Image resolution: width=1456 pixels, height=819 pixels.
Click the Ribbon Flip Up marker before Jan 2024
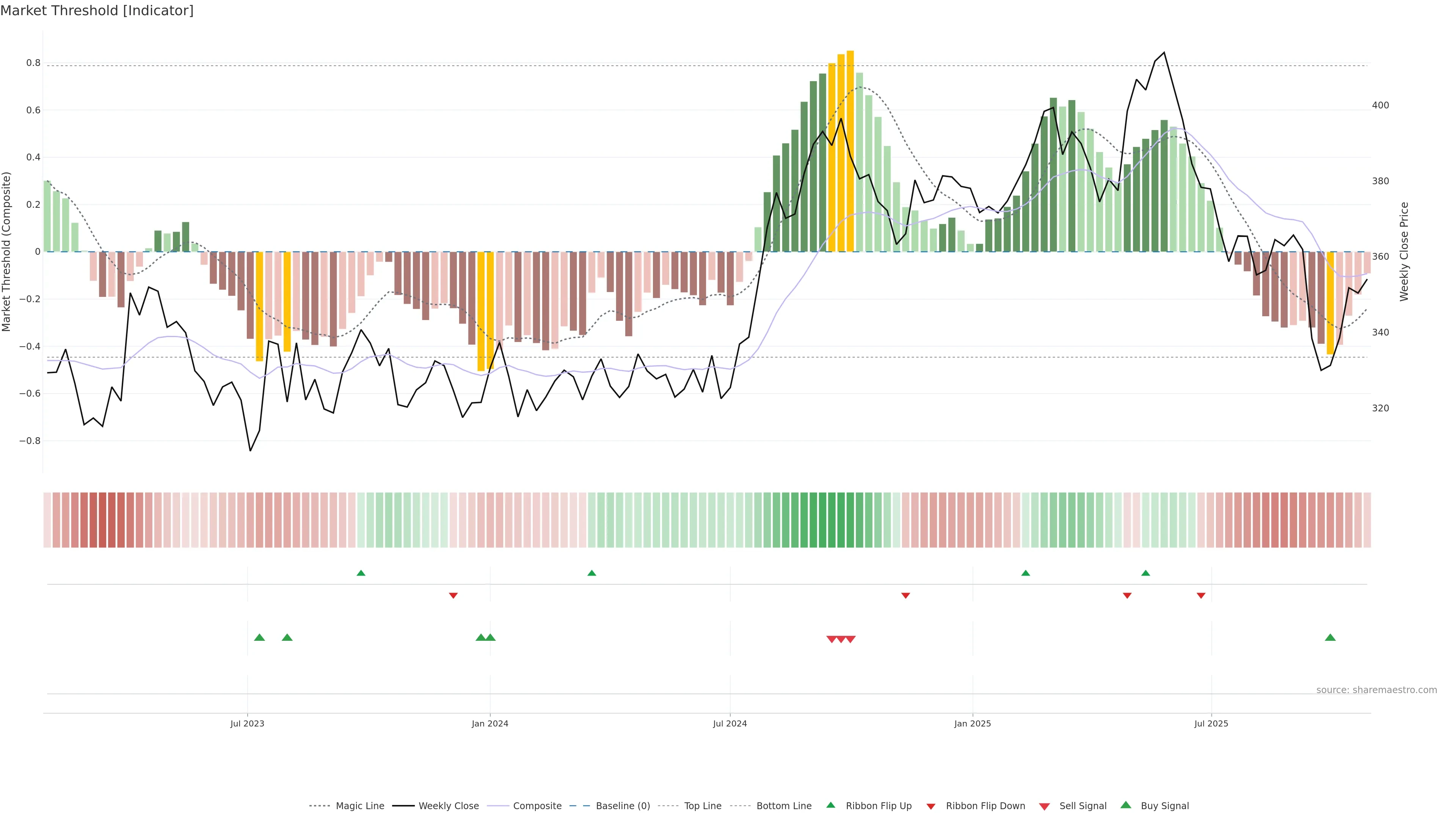tap(361, 573)
